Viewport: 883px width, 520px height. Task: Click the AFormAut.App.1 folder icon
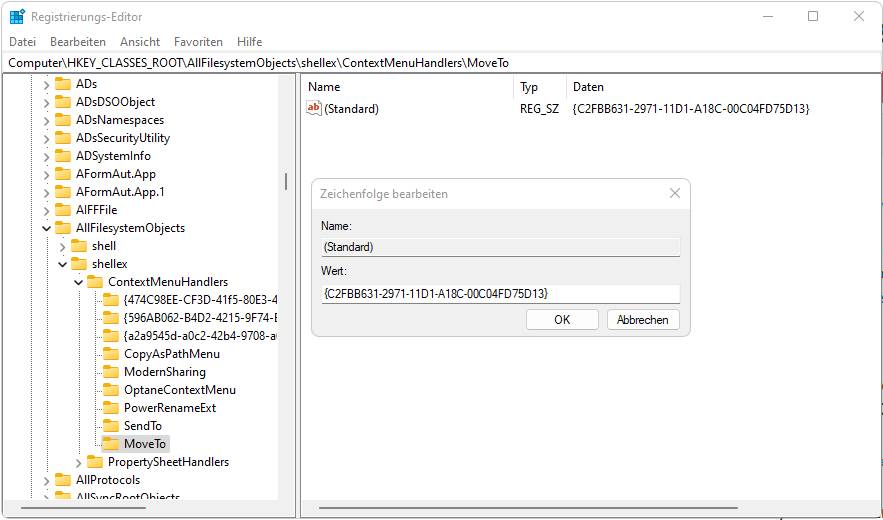(x=63, y=192)
